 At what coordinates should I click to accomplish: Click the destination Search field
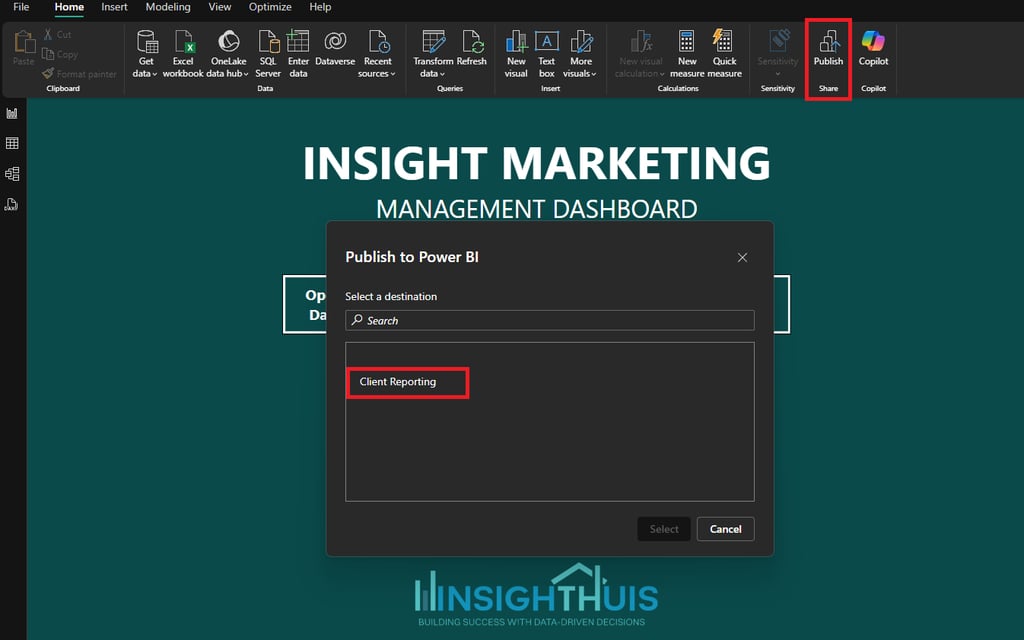point(549,320)
